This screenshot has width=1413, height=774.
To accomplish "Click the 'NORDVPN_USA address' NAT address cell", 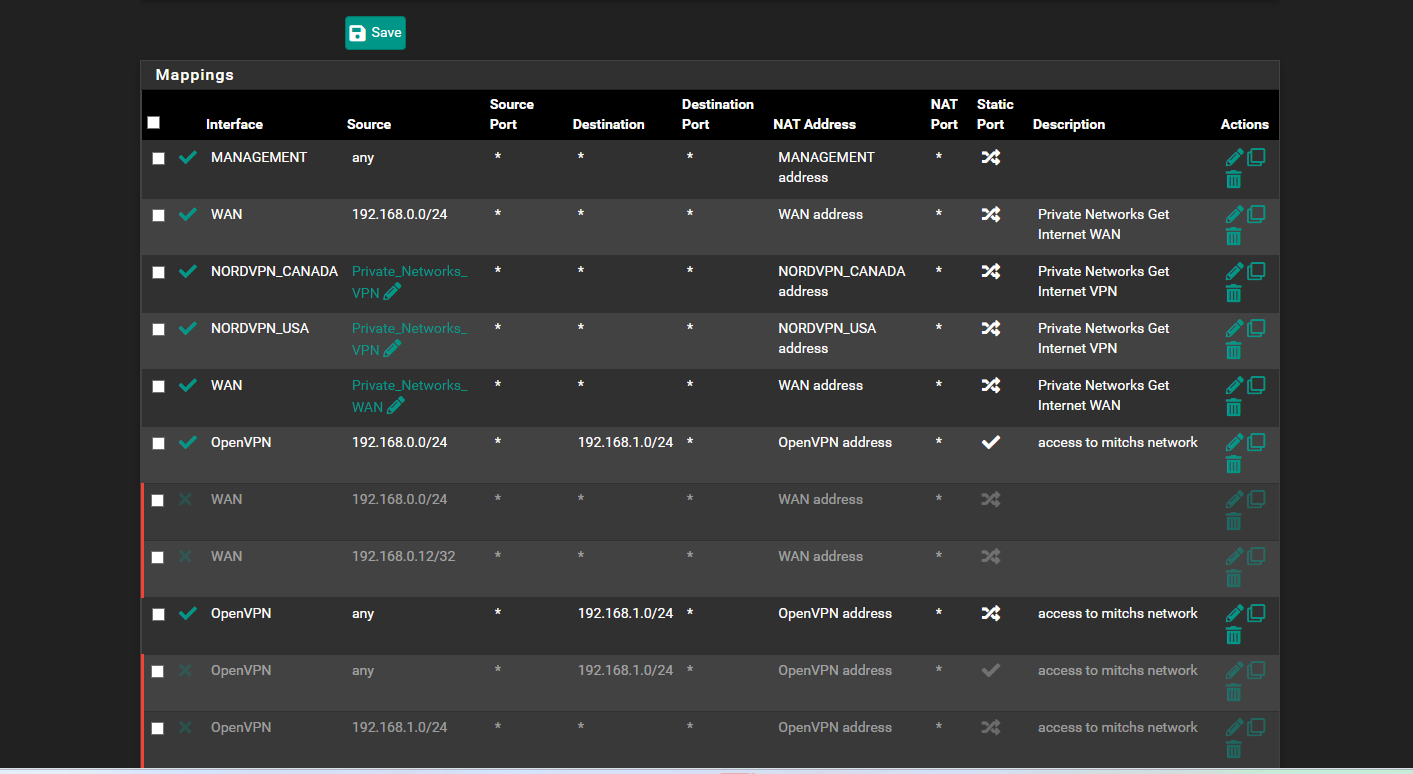I will pyautogui.click(x=827, y=338).
